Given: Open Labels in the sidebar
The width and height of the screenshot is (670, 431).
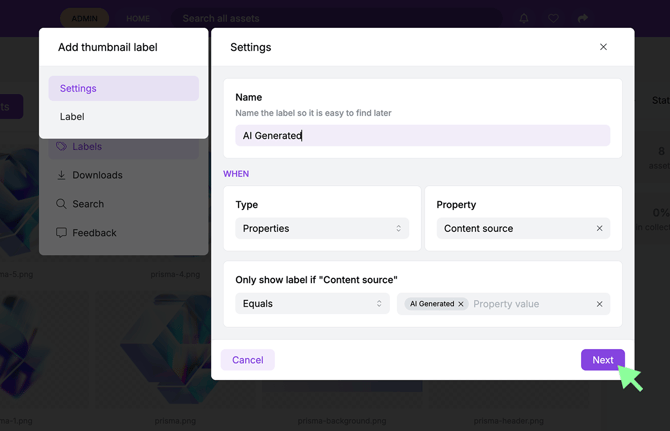Looking at the screenshot, I should point(86,147).
